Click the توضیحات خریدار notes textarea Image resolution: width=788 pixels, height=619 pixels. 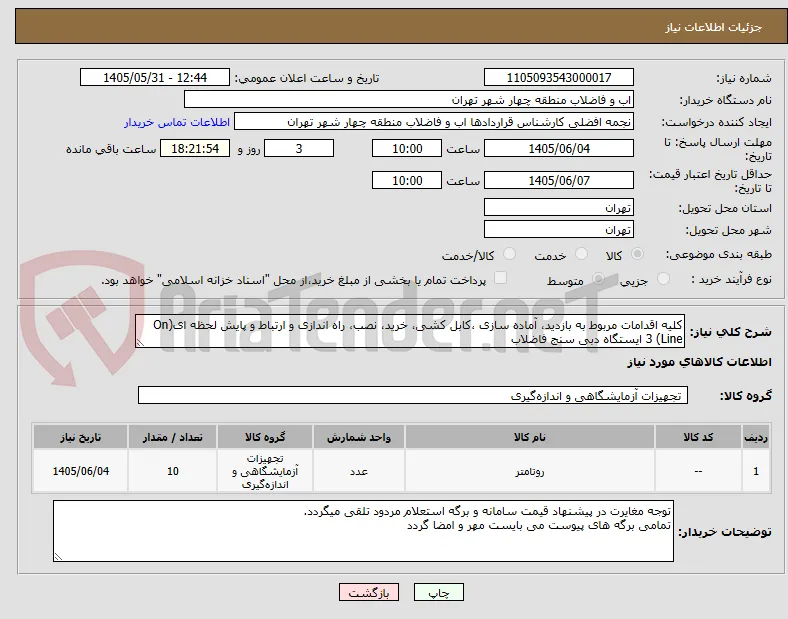click(363, 531)
